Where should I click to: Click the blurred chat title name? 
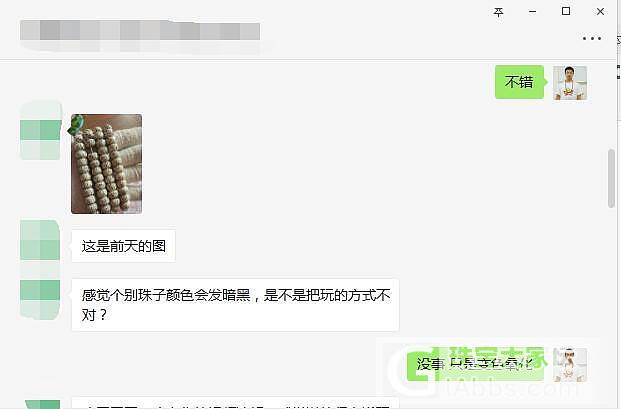(140, 32)
